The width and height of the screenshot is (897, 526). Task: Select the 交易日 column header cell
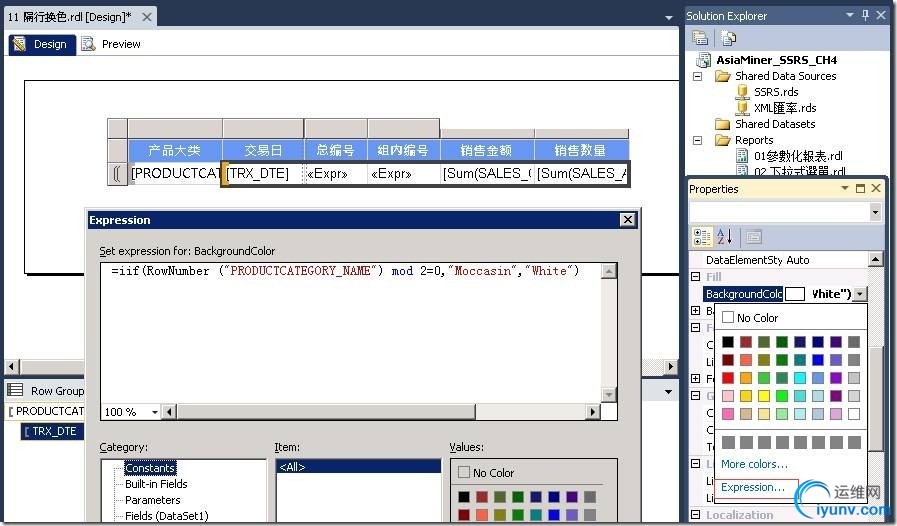pyautogui.click(x=263, y=151)
